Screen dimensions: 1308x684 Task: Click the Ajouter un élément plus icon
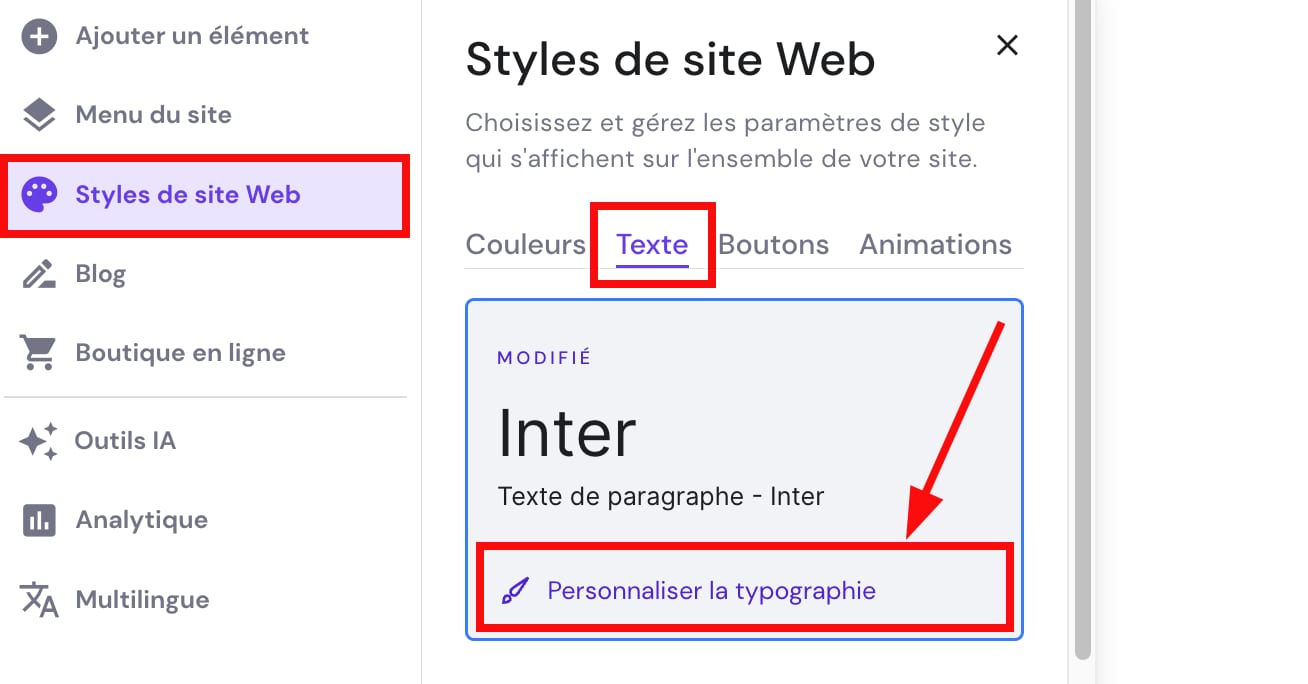pos(37,36)
